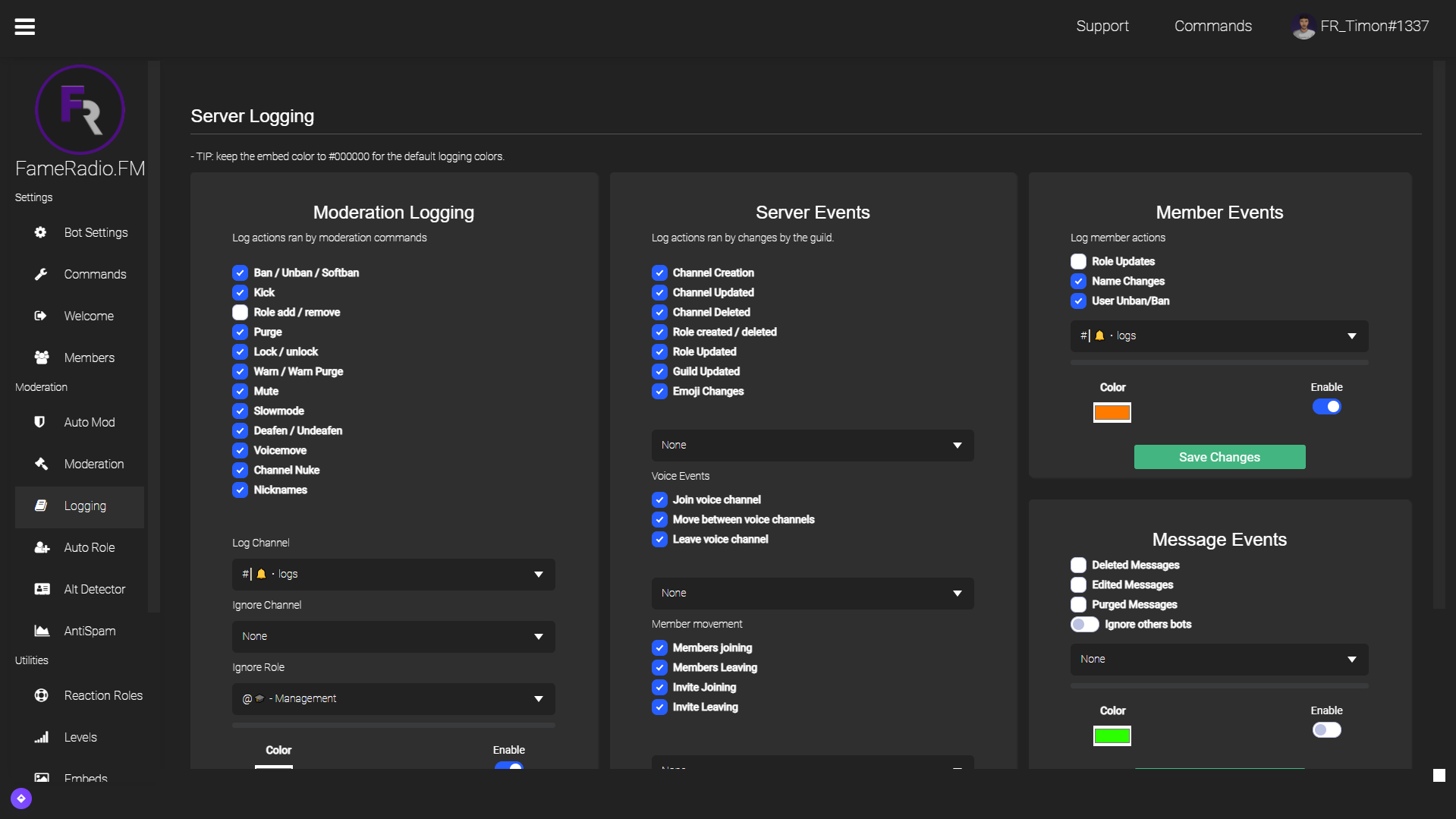Image resolution: width=1456 pixels, height=819 pixels.
Task: Pick the green Message Events color
Action: (x=1112, y=736)
